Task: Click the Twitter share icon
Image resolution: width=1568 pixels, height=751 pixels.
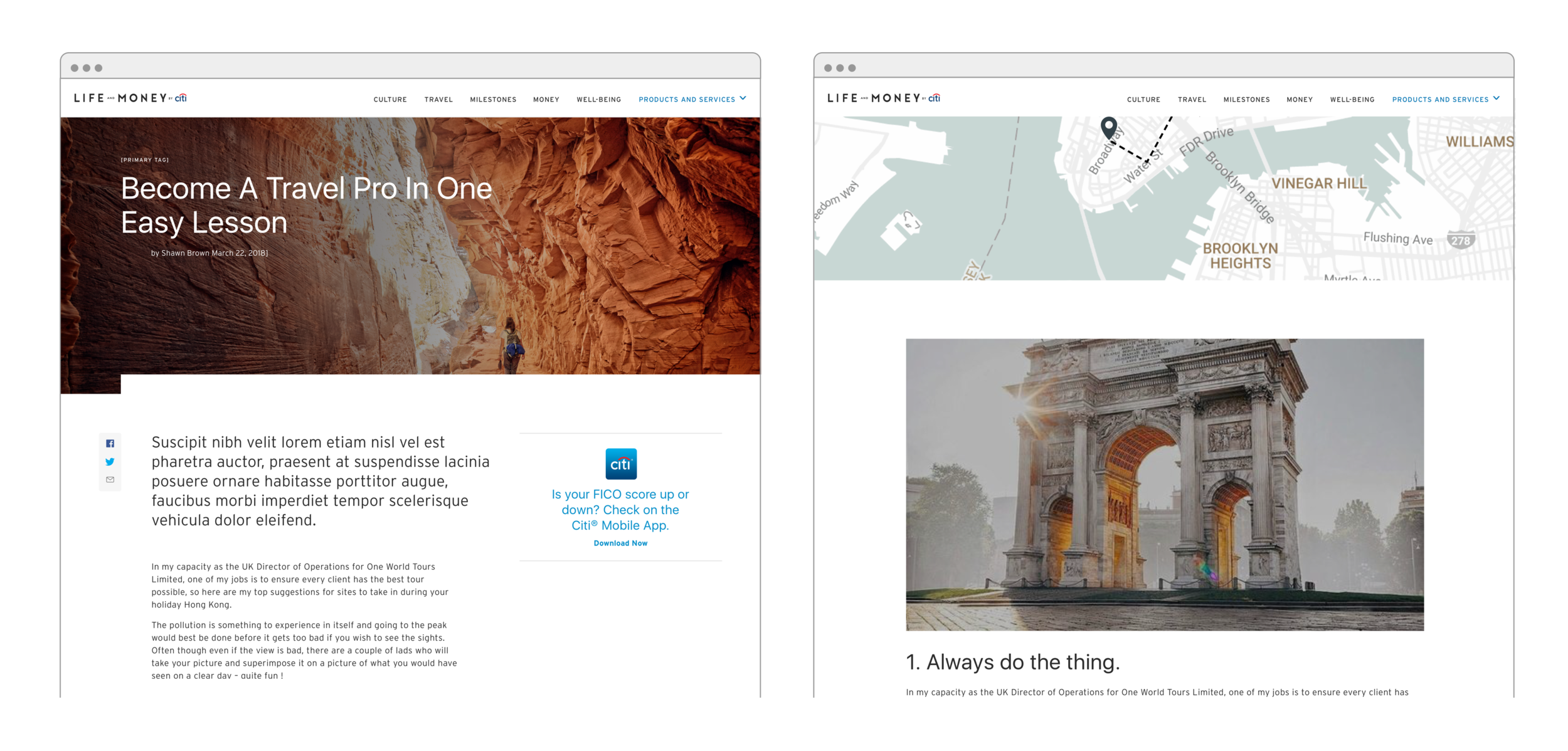Action: coord(110,462)
